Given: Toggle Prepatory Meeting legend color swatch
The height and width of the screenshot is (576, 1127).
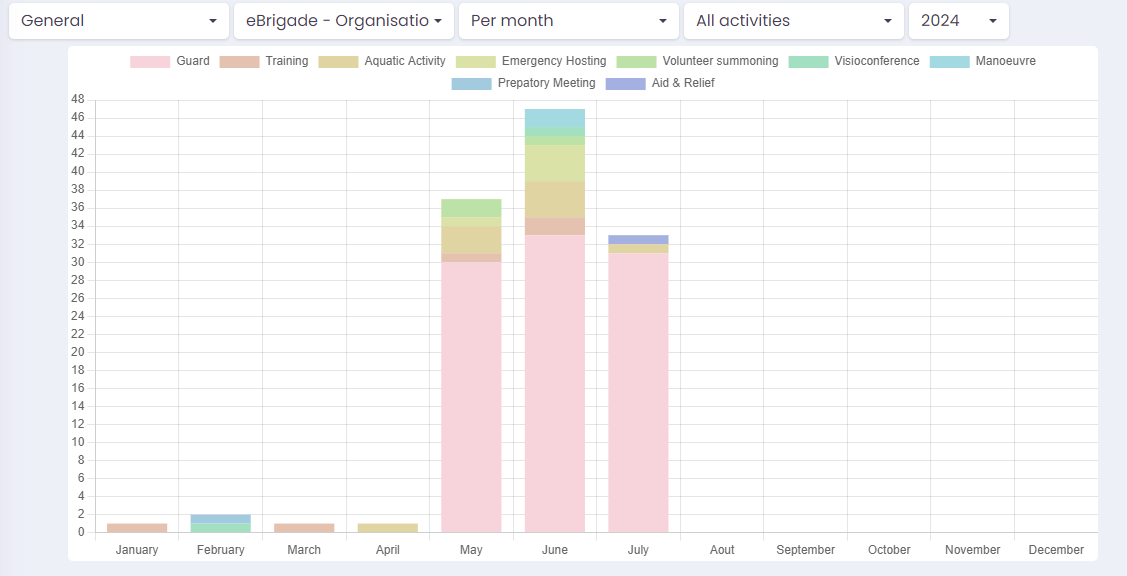Looking at the screenshot, I should [472, 84].
